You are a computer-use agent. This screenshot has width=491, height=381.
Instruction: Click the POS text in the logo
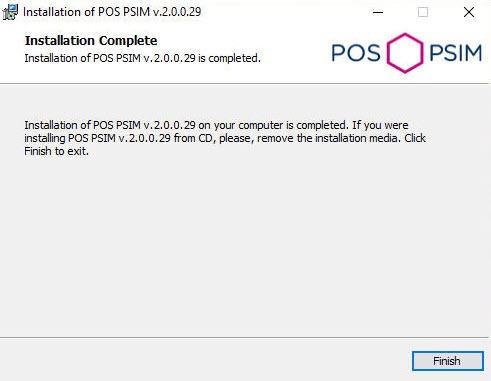(356, 53)
